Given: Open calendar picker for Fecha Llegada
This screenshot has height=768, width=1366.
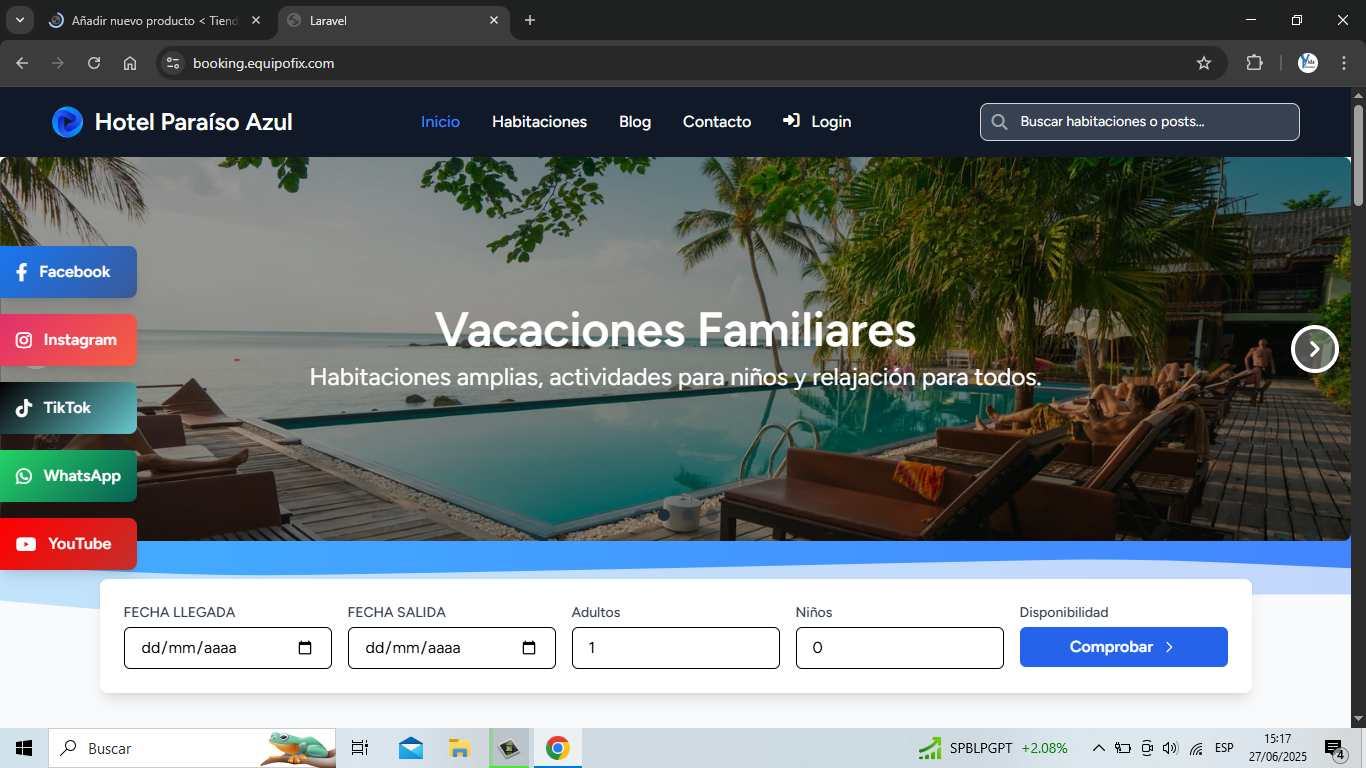Looking at the screenshot, I should point(306,647).
